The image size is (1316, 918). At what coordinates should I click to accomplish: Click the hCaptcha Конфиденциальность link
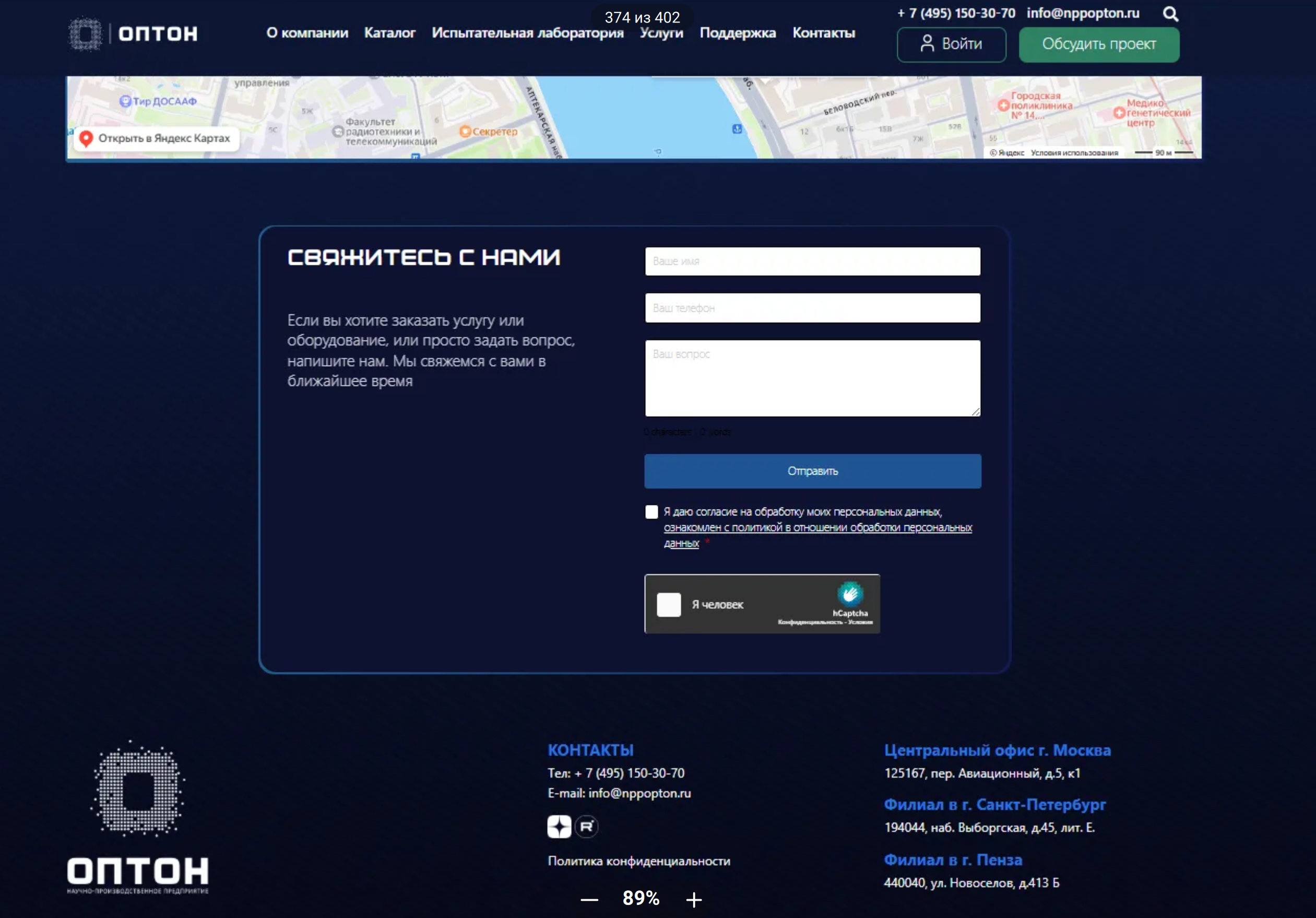[x=810, y=622]
